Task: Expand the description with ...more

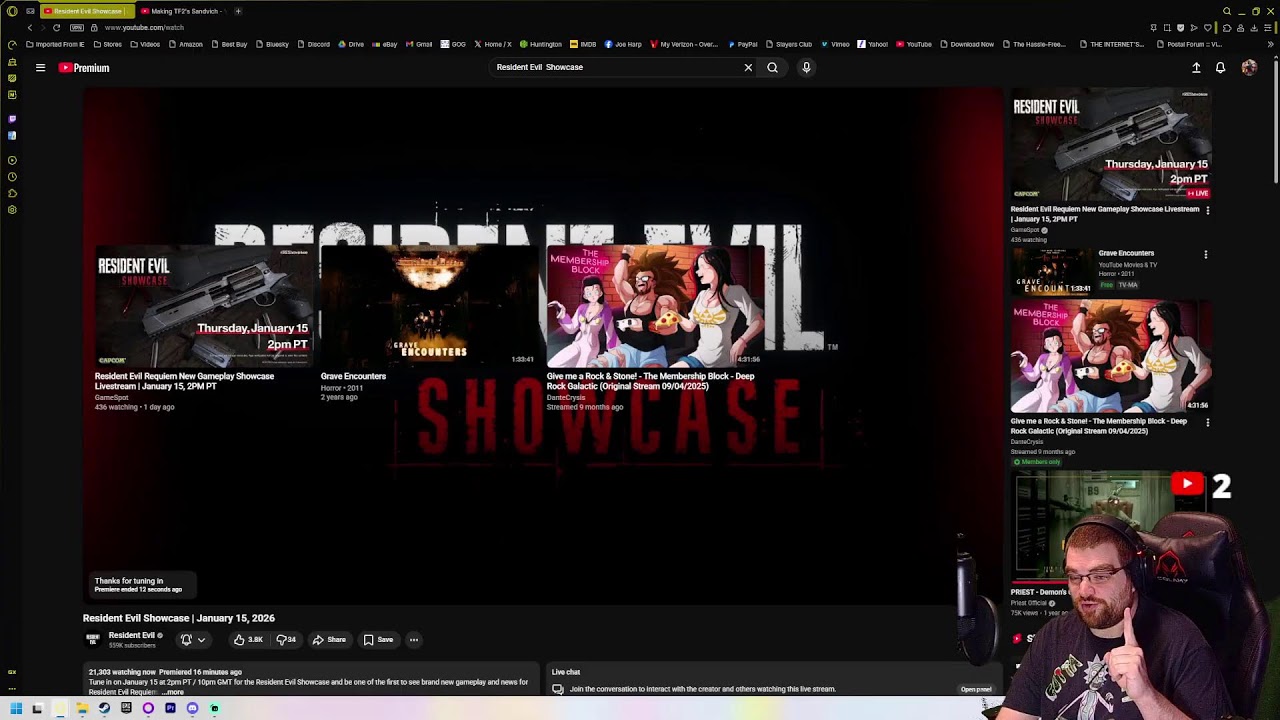Action: [x=173, y=692]
